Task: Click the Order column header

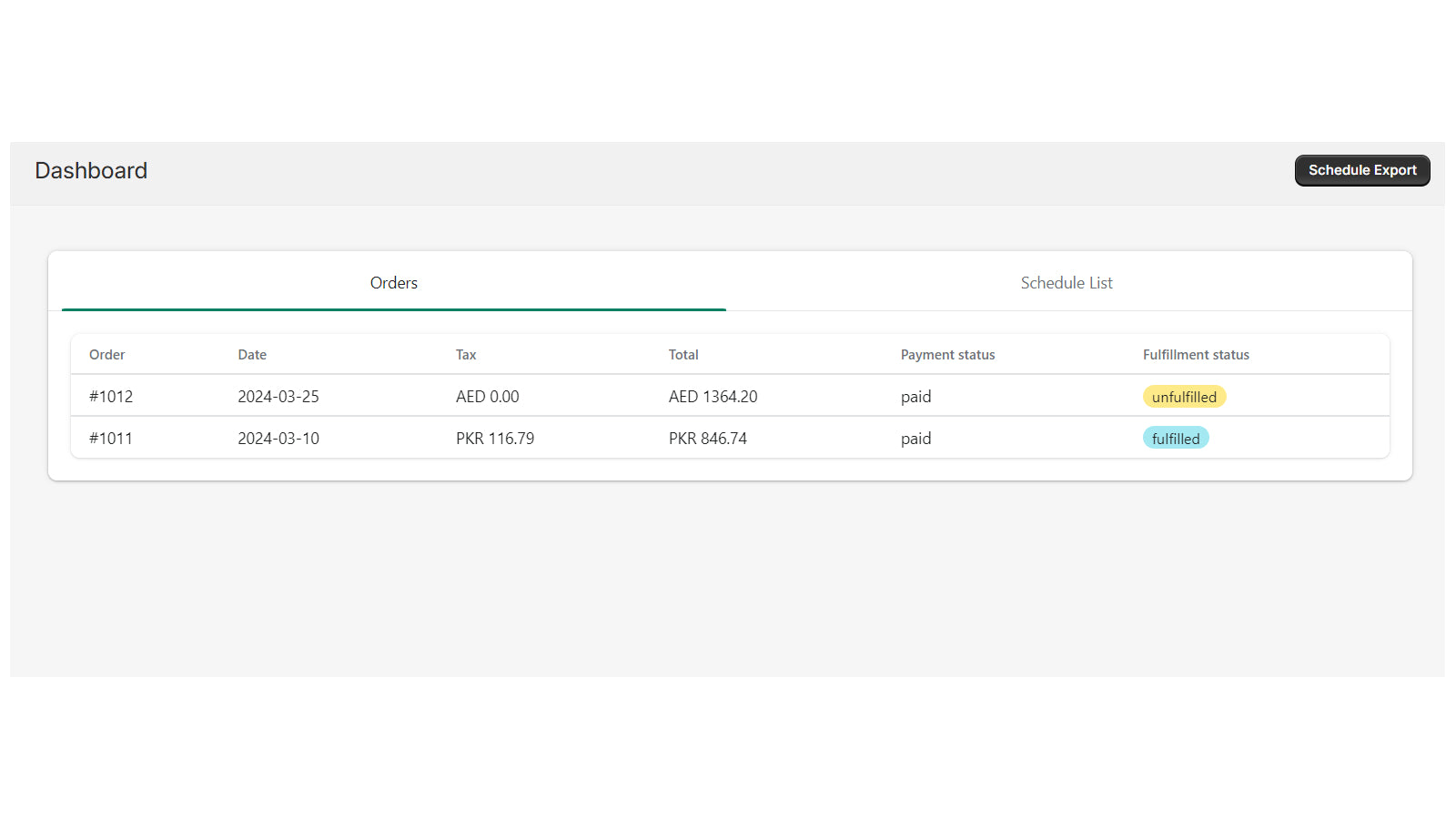Action: (106, 354)
